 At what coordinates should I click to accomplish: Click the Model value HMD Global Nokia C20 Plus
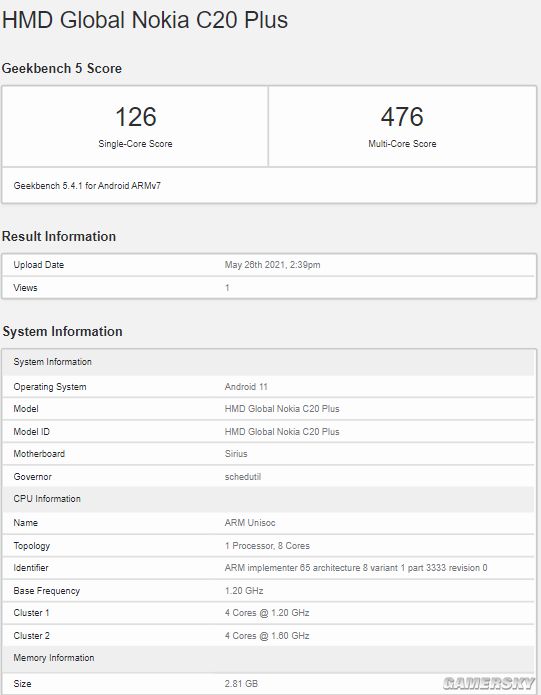coord(282,409)
